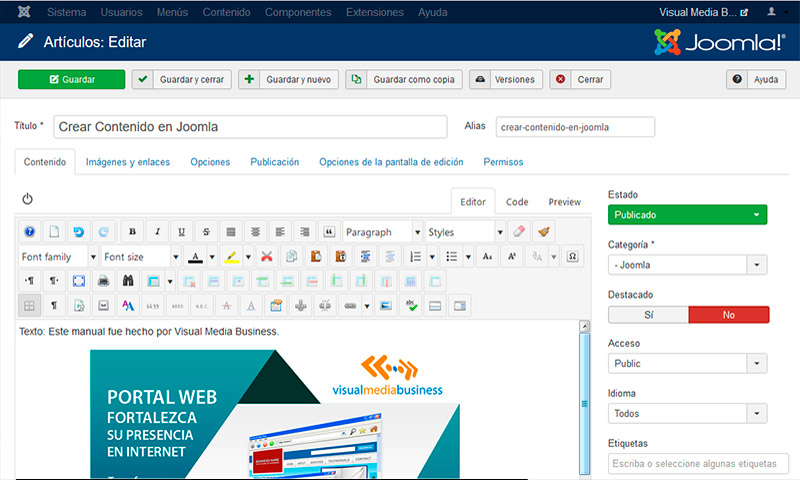Apply Italic formatting
Viewport: 800px width, 480px height.
pyautogui.click(x=157, y=232)
